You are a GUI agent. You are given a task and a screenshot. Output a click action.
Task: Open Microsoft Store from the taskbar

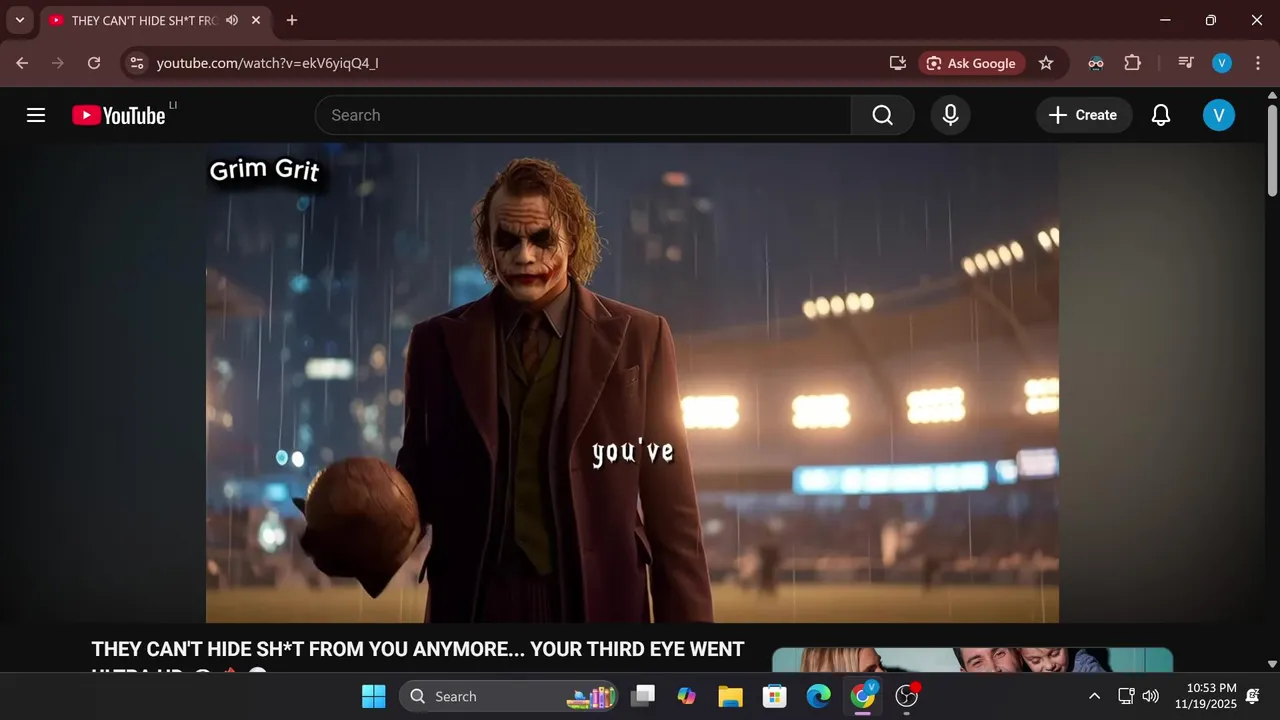(x=774, y=696)
